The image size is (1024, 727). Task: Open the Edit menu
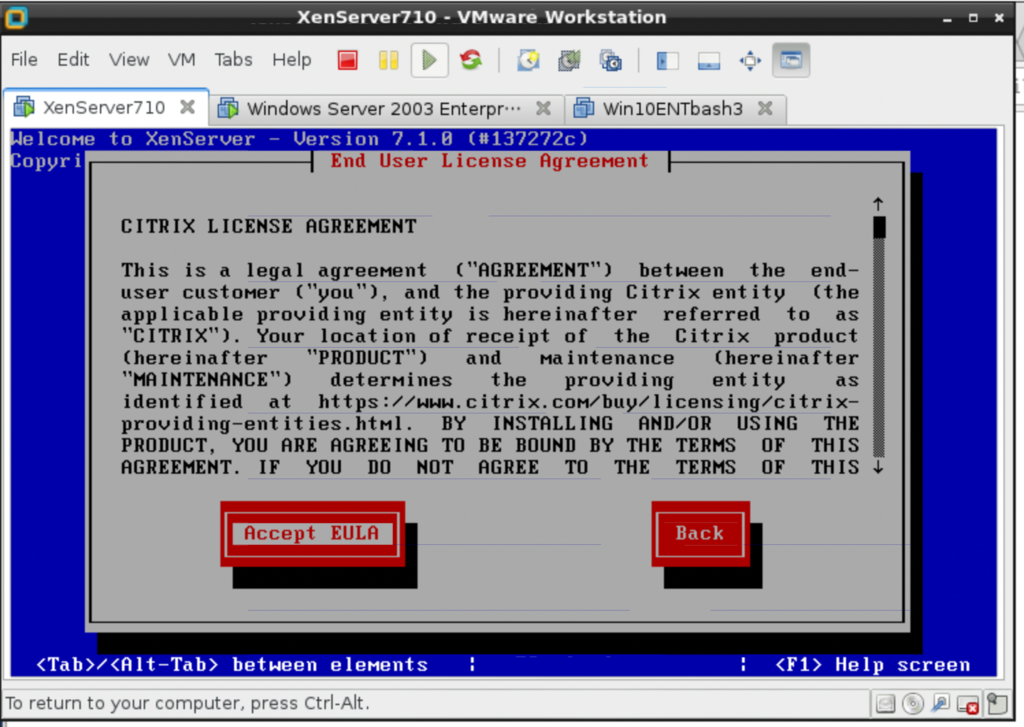point(73,59)
